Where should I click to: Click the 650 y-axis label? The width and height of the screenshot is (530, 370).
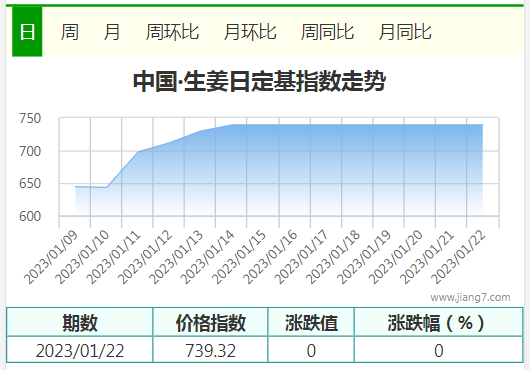30,183
